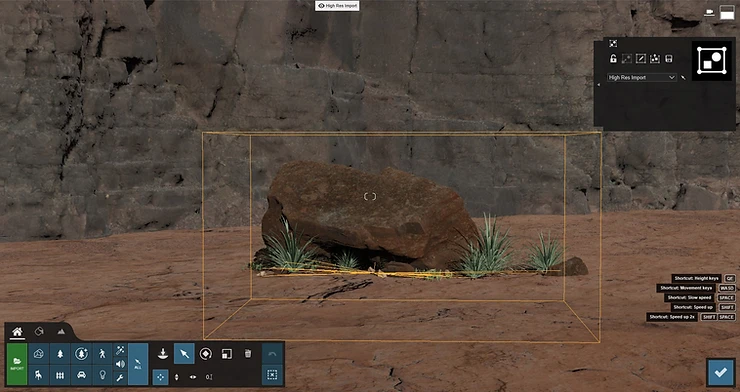Enable the free Move tool
740x392 pixels.
[160, 377]
